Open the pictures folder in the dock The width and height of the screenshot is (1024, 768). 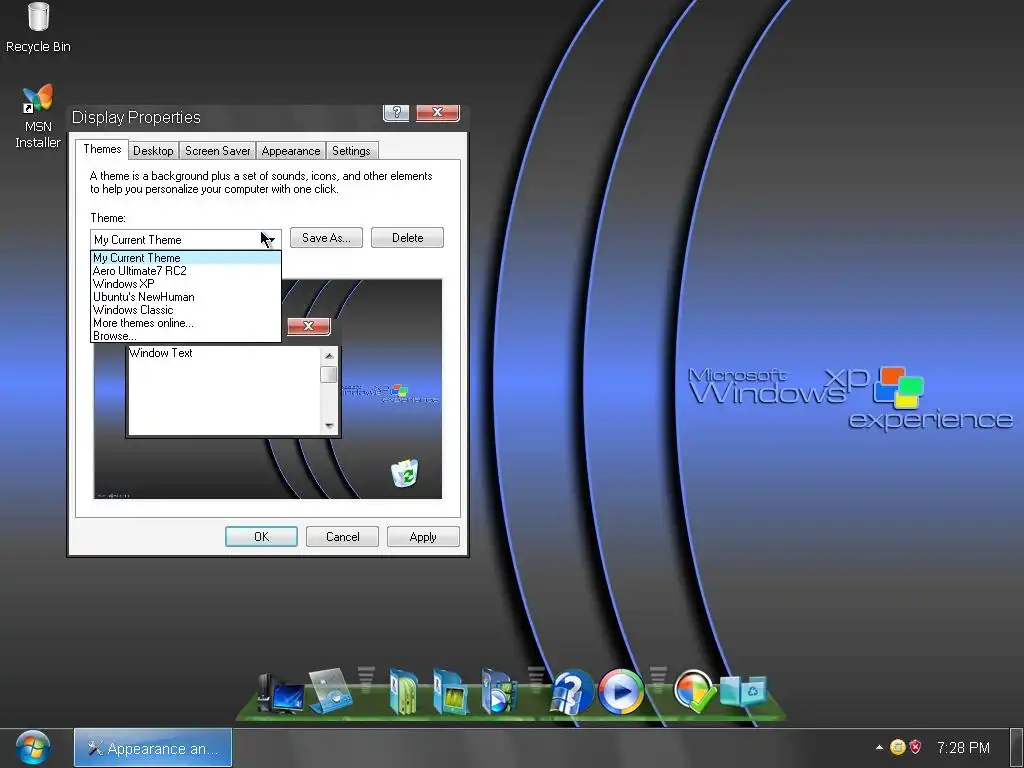(450, 692)
